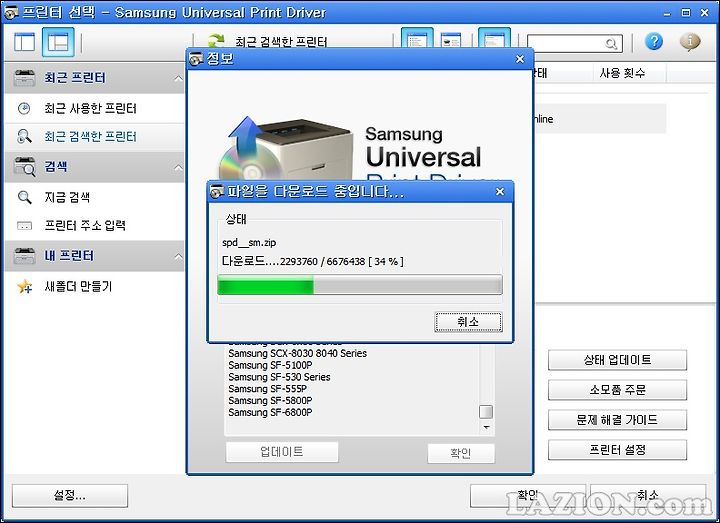Select Samsung SCX-8030 8040 Series entry
Image resolution: width=720 pixels, height=523 pixels.
[x=298, y=354]
